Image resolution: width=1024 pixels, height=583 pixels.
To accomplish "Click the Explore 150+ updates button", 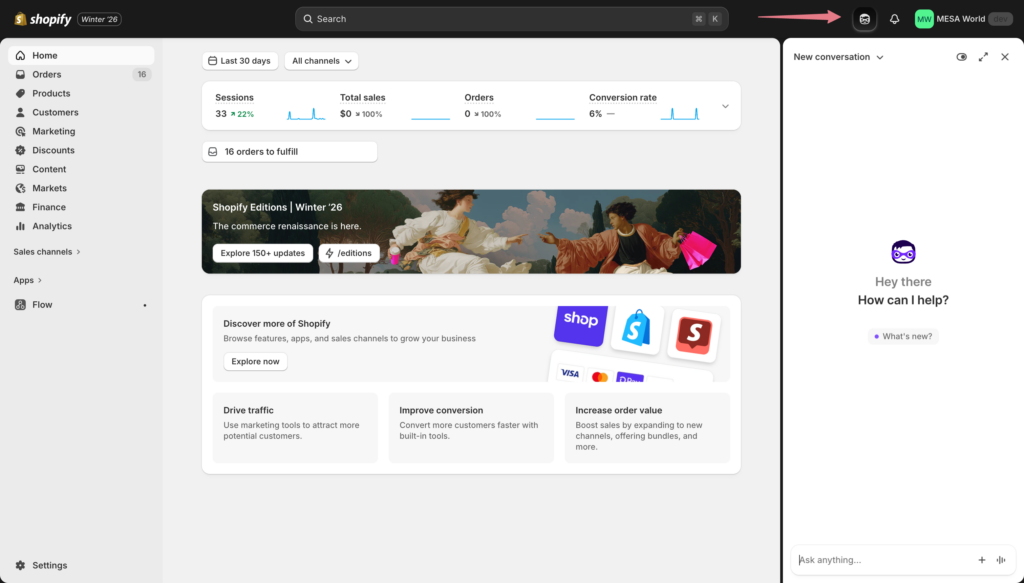I will [262, 253].
